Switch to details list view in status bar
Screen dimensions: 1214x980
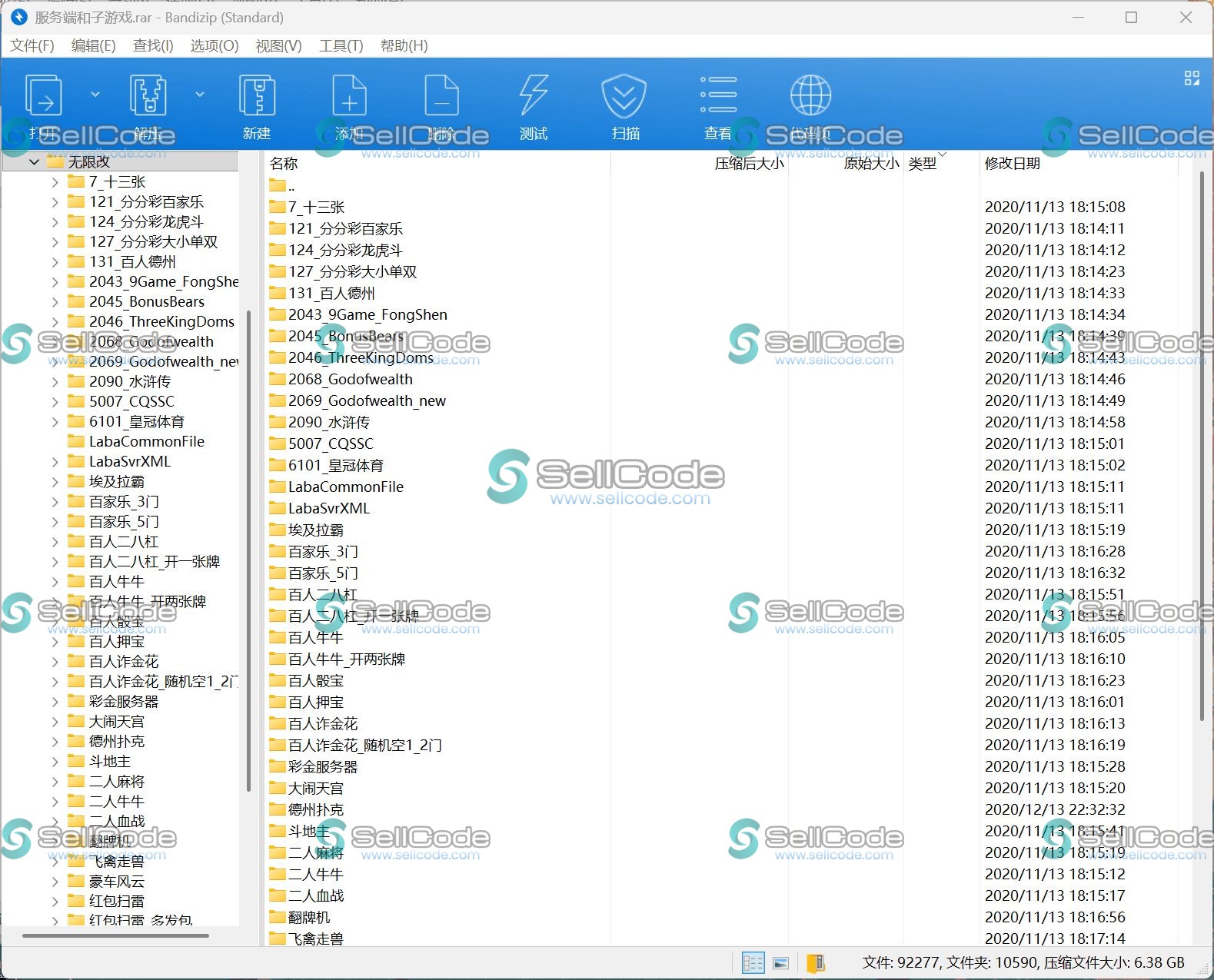[753, 962]
